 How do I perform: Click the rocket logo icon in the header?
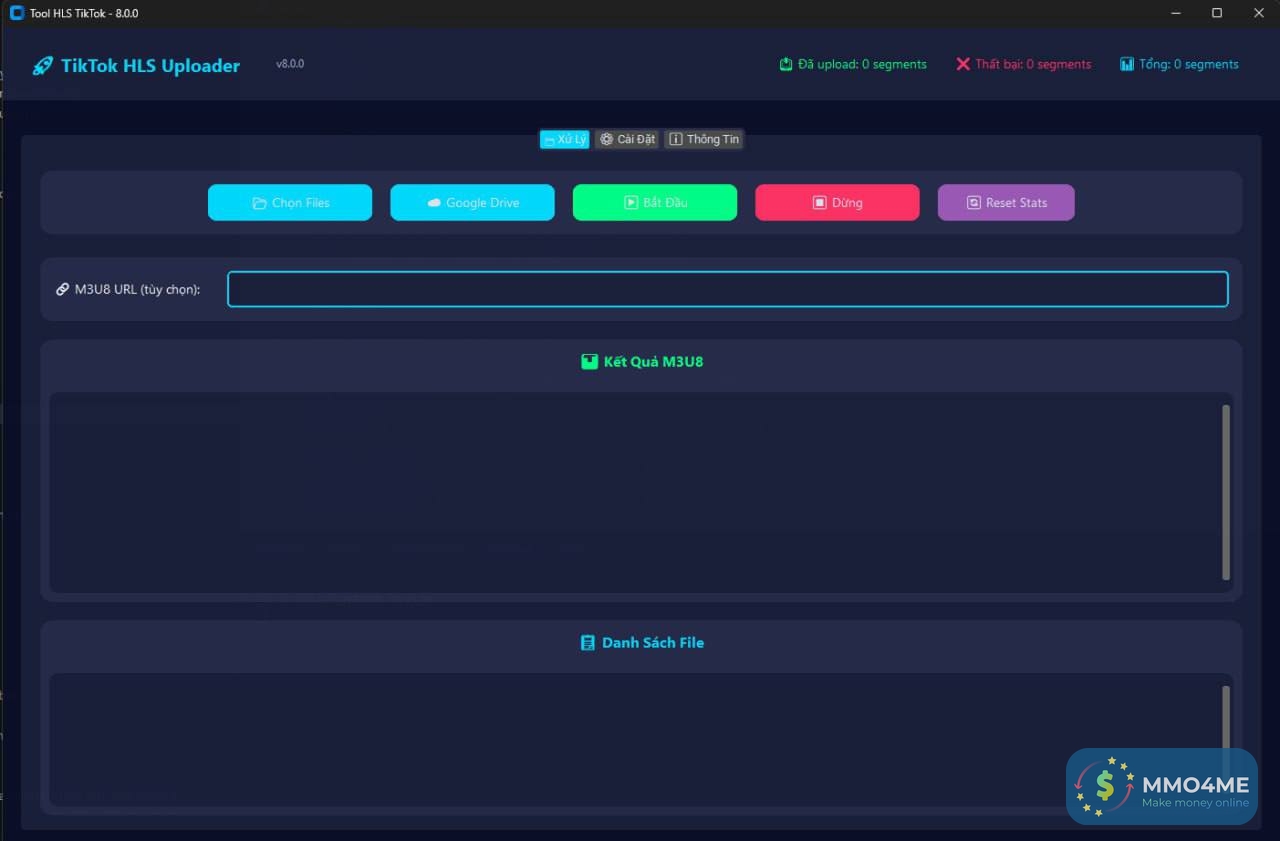(43, 66)
